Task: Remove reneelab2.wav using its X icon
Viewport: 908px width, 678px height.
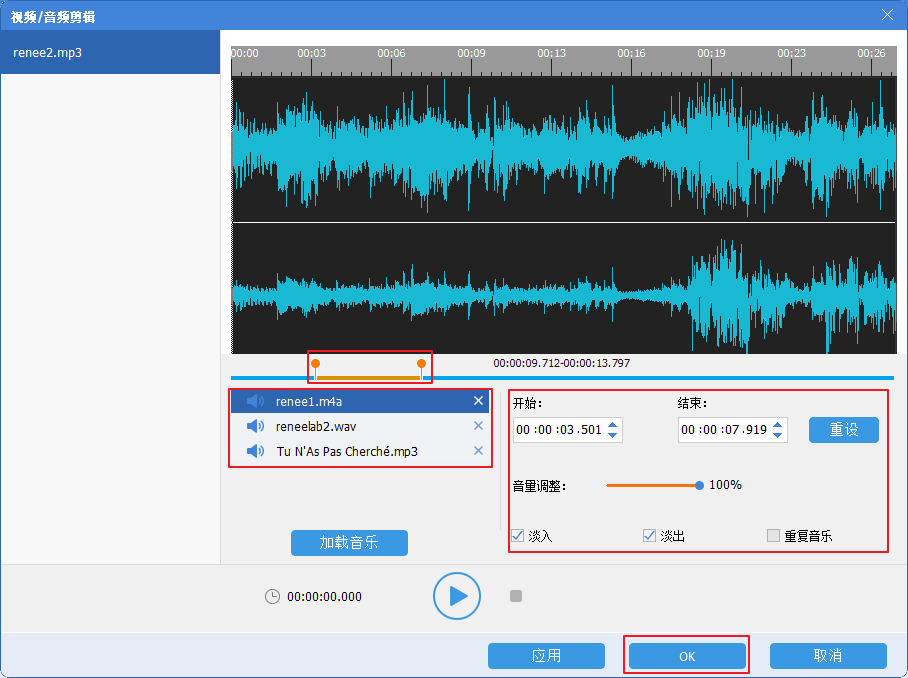Action: (478, 427)
